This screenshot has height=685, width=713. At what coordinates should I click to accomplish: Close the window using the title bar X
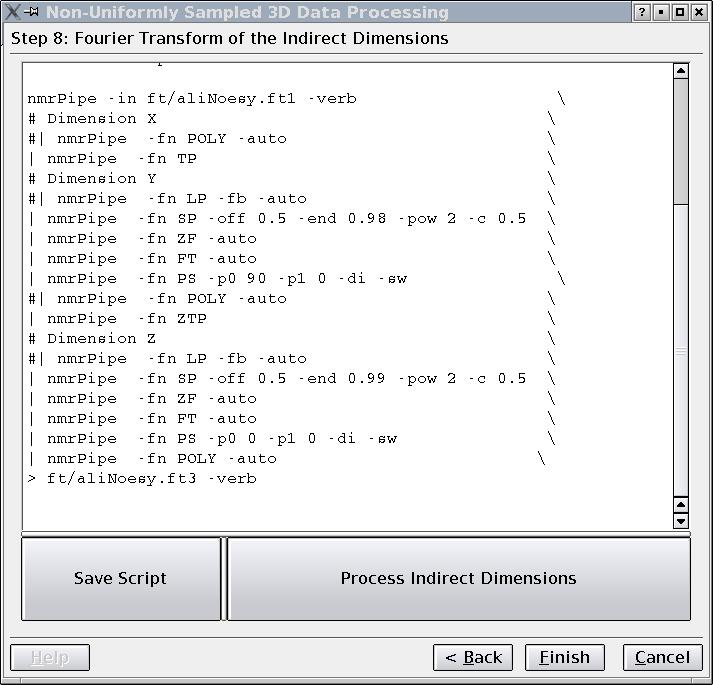(699, 13)
